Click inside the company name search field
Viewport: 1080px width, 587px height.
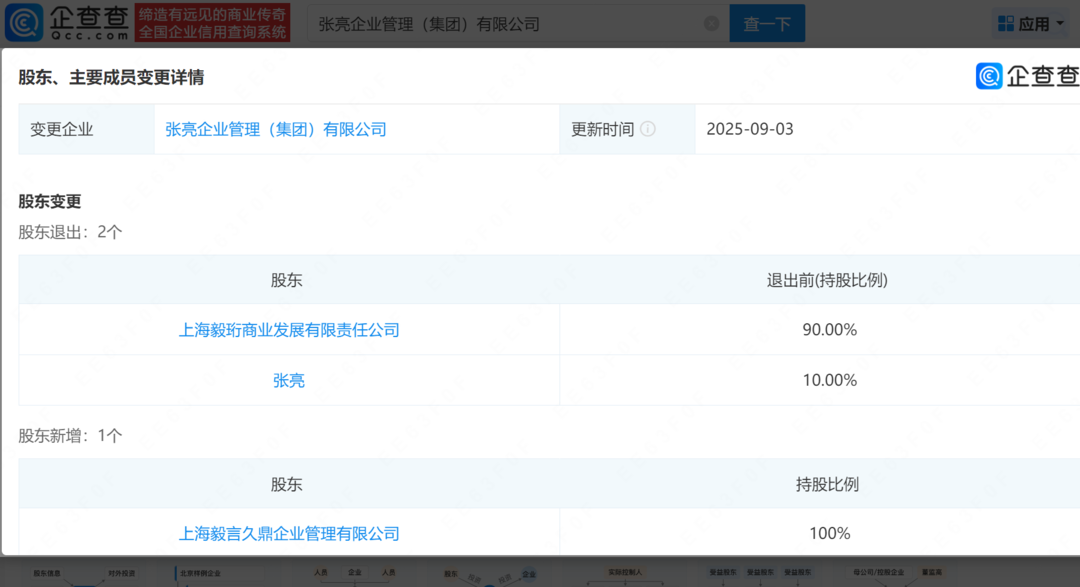[500, 23]
